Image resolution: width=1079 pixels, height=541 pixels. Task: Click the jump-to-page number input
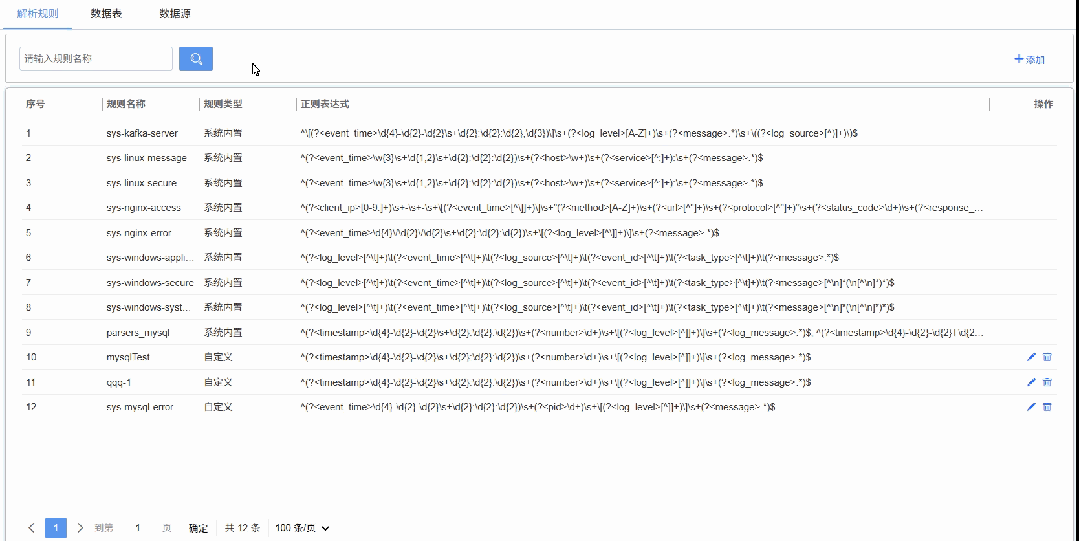tap(138, 528)
